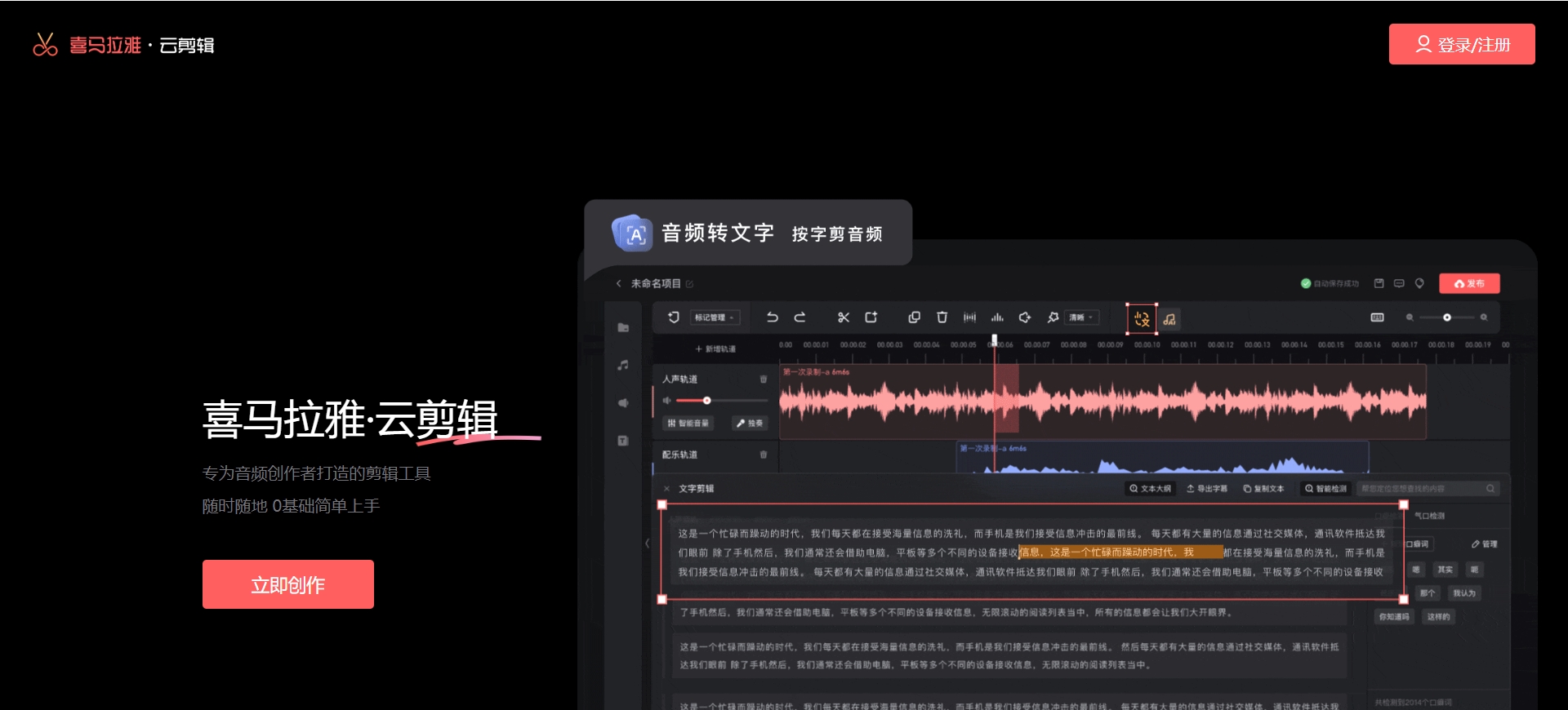Mute the 人声轨道 speaker icon
The height and width of the screenshot is (710, 1568).
point(666,401)
